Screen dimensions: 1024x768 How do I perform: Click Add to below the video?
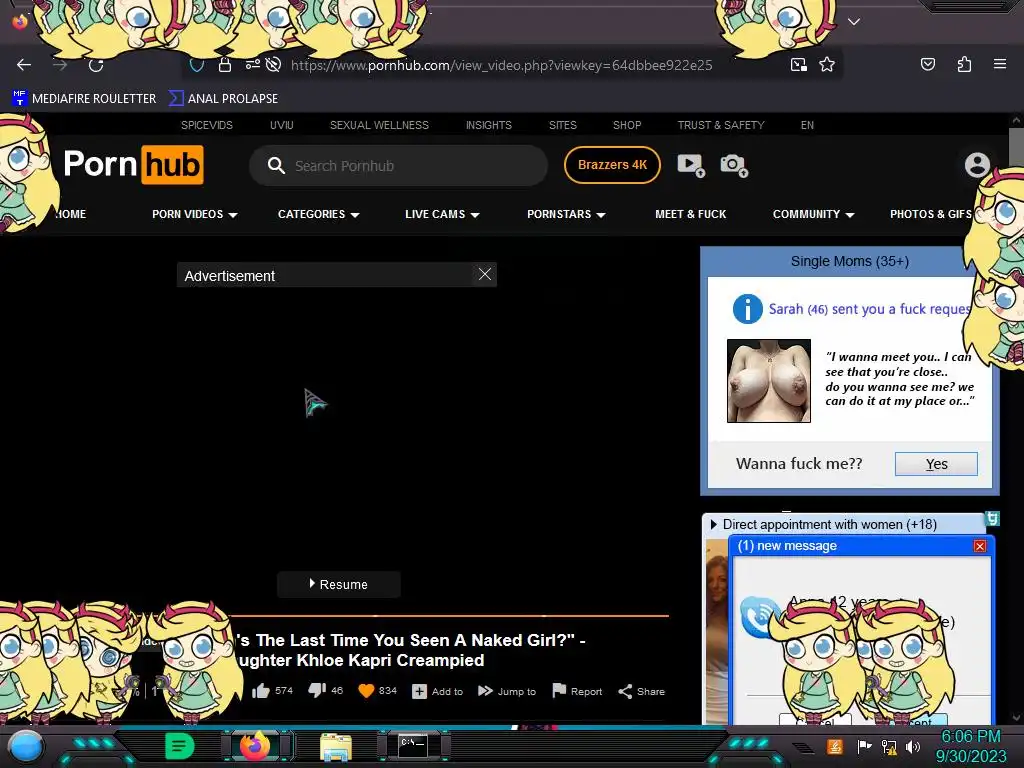pos(438,691)
